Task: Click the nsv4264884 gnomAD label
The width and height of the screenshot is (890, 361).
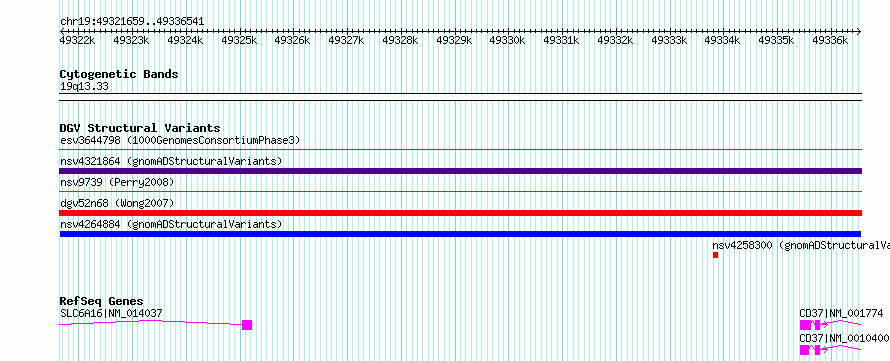Action: [x=171, y=224]
